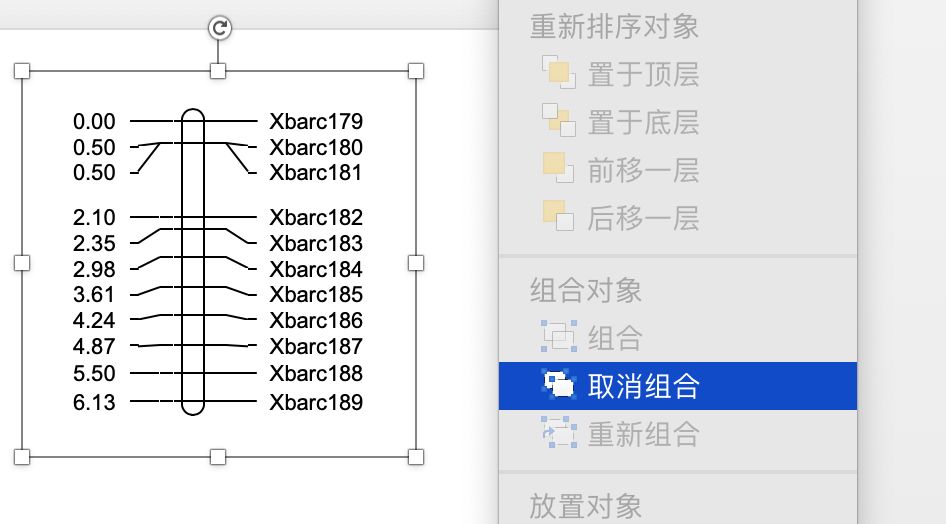This screenshot has width=946, height=524.
Task: Click the 3.61 position value
Action: tap(94, 294)
